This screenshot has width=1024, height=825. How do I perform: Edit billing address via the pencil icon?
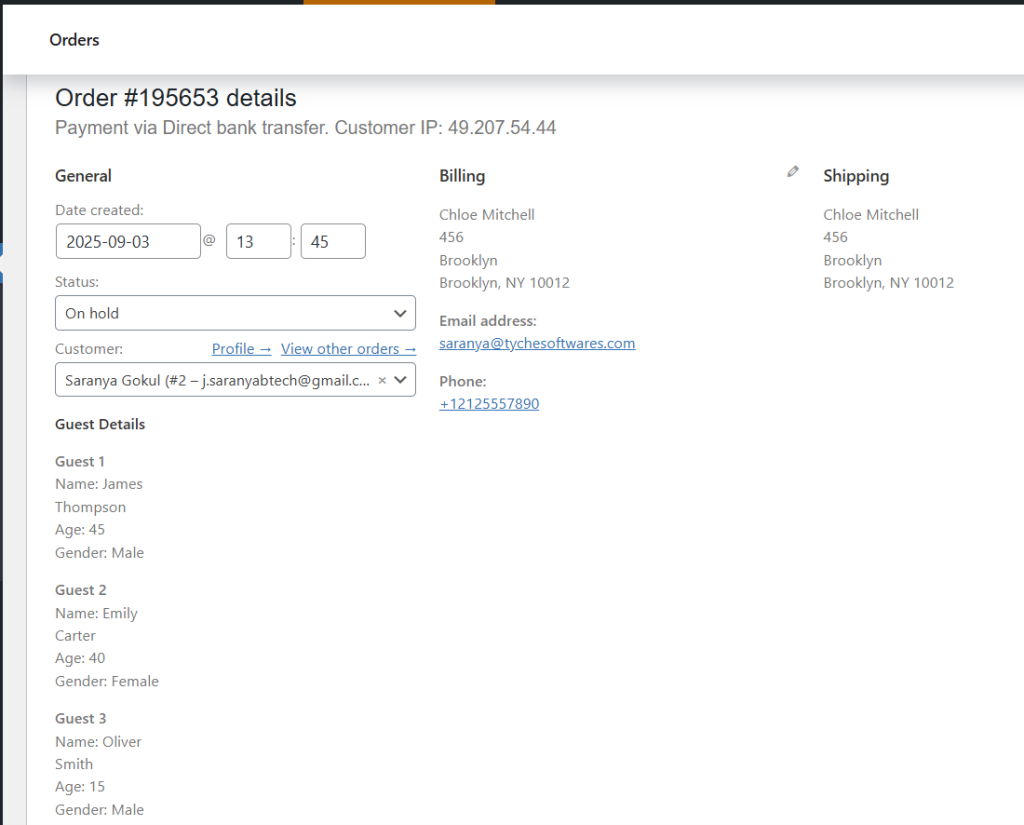click(792, 171)
